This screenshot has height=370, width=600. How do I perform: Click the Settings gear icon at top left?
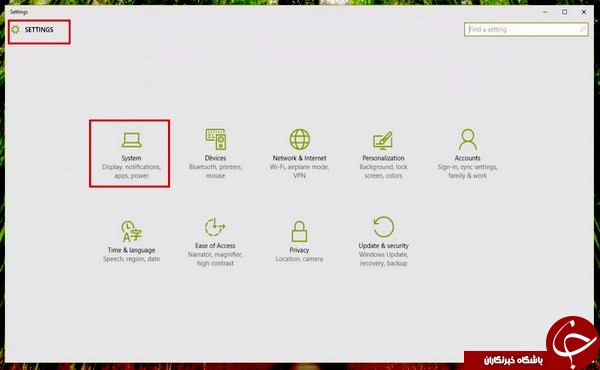[15, 29]
